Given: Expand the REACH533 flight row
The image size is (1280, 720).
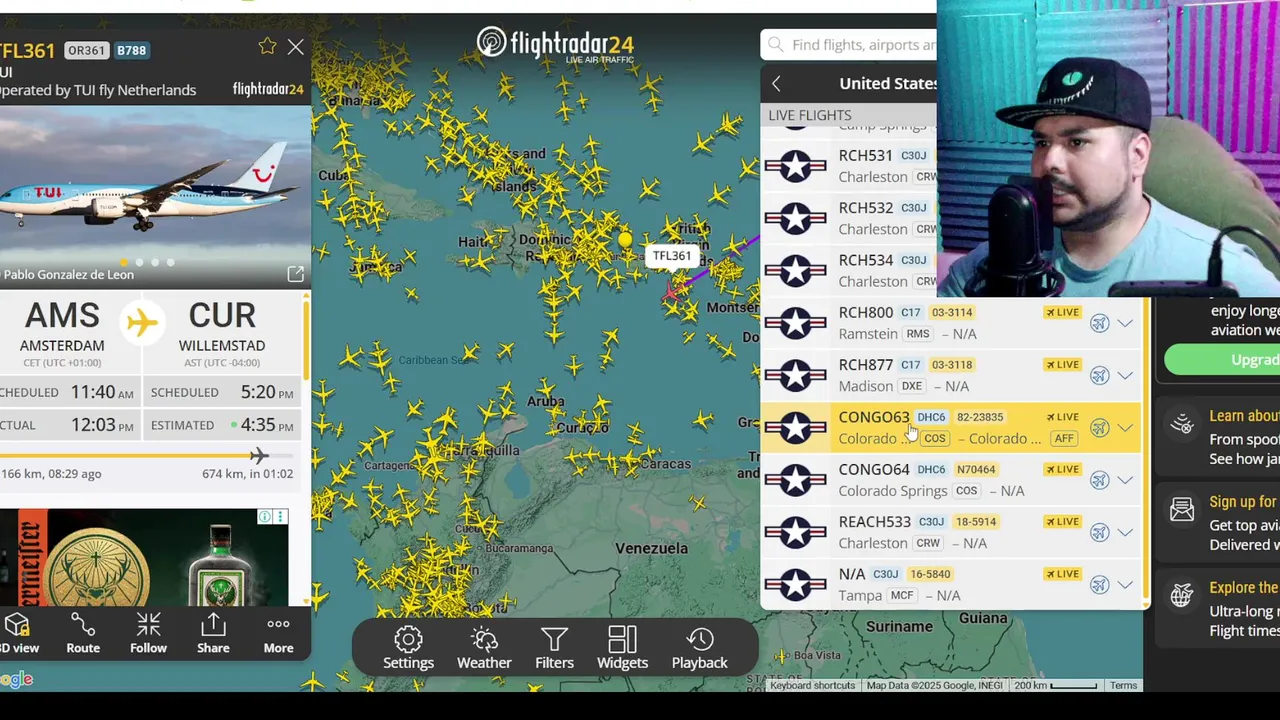Looking at the screenshot, I should 1125,532.
